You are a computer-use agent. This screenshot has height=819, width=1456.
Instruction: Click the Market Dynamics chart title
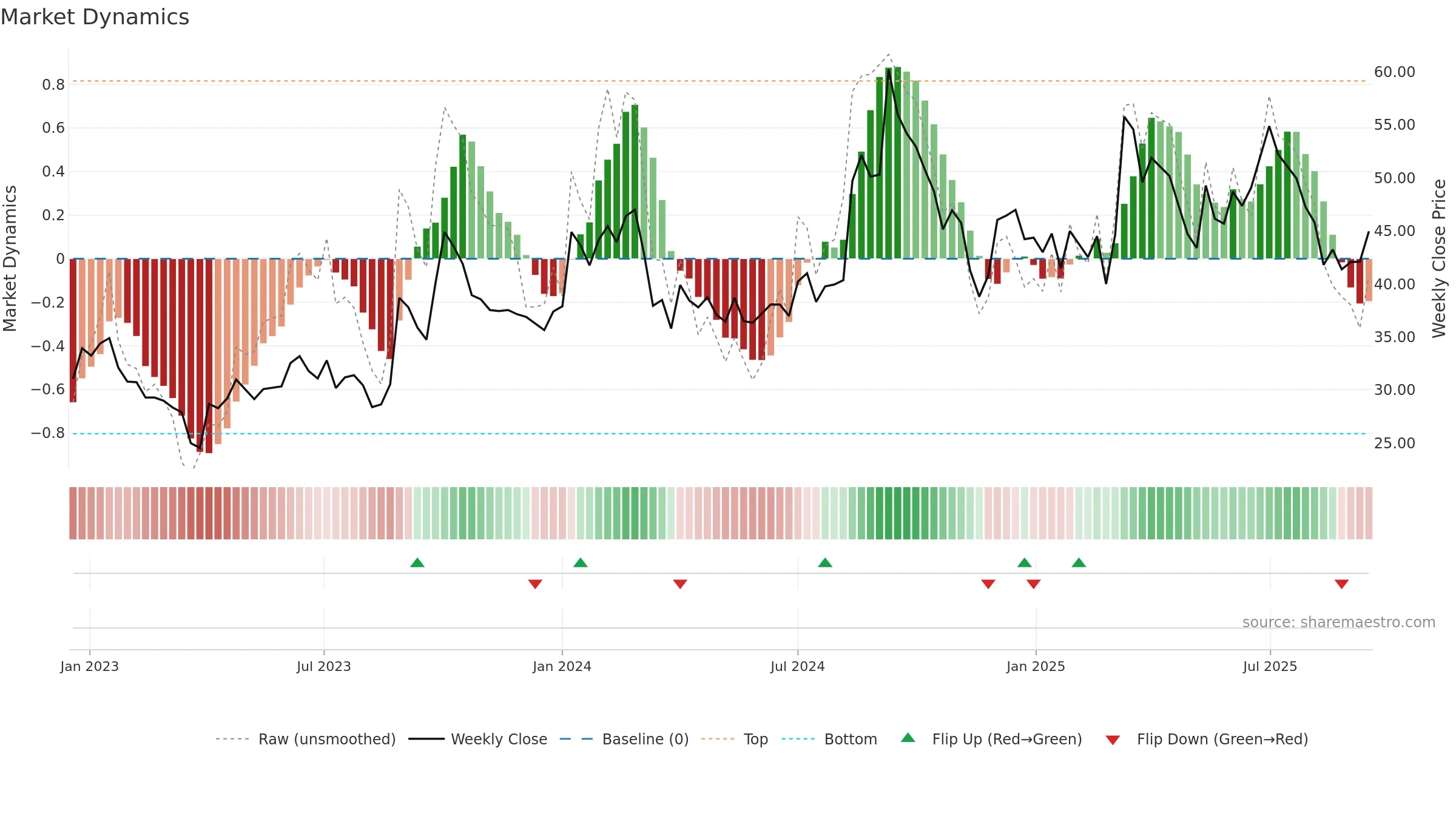tap(95, 17)
